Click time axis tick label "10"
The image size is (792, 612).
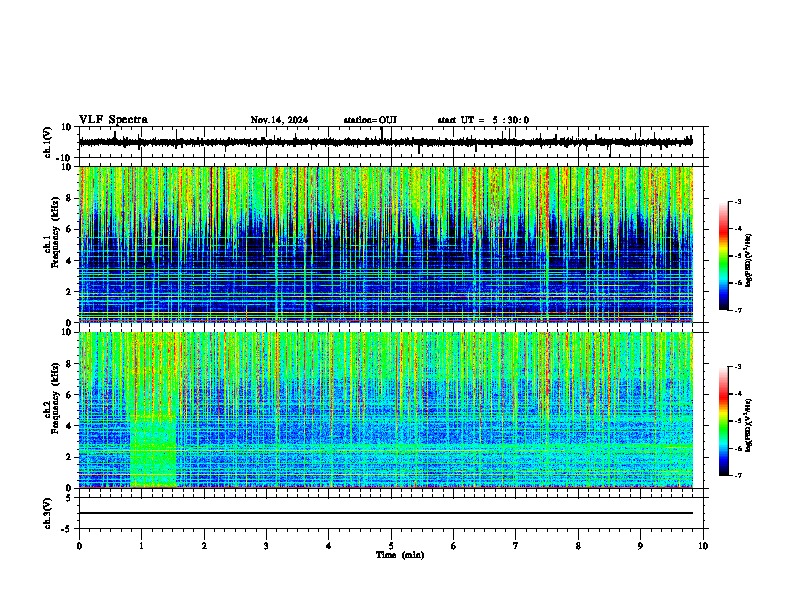coord(703,546)
